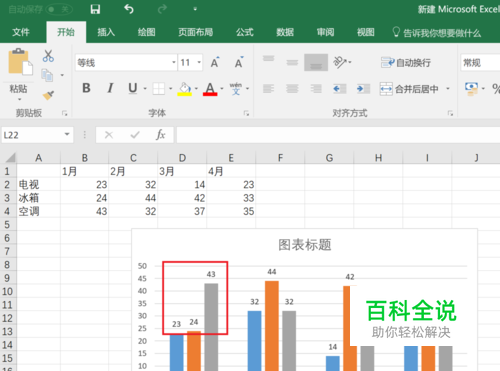The width and height of the screenshot is (500, 371).
Task: Click the phonetic guide (wén) icon
Action: (x=236, y=89)
